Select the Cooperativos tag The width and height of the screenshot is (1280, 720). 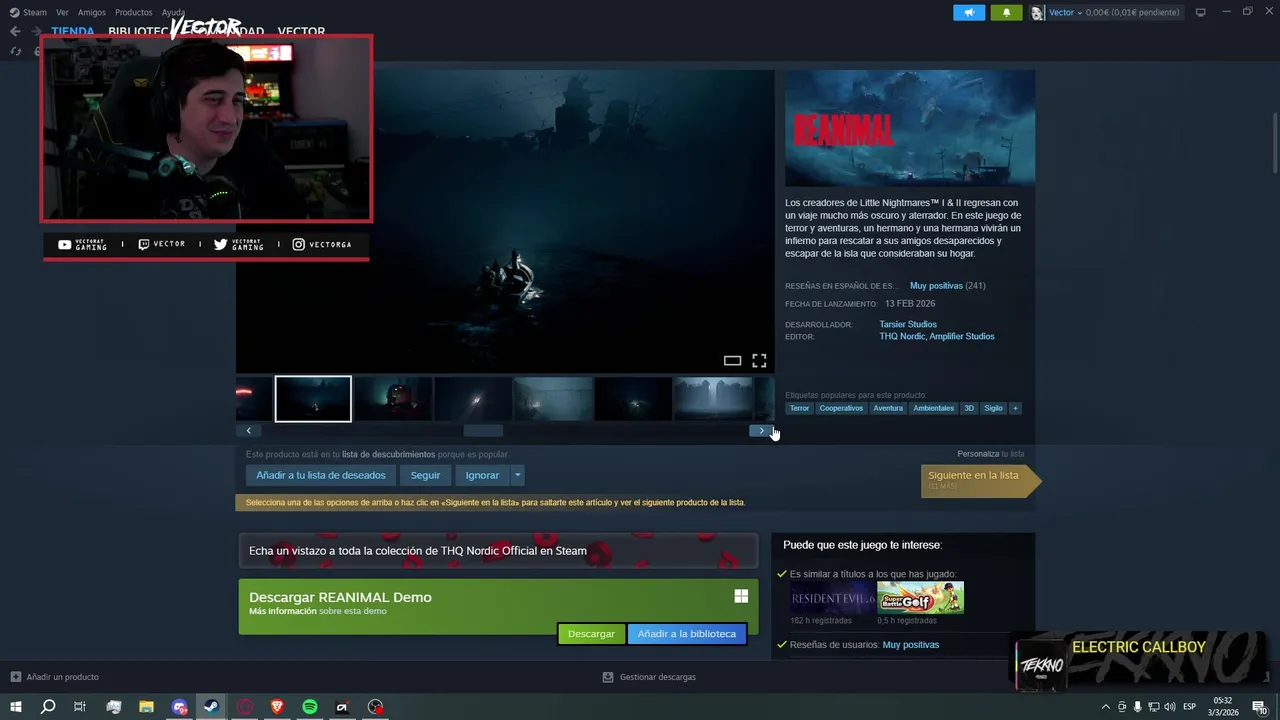pyautogui.click(x=841, y=408)
